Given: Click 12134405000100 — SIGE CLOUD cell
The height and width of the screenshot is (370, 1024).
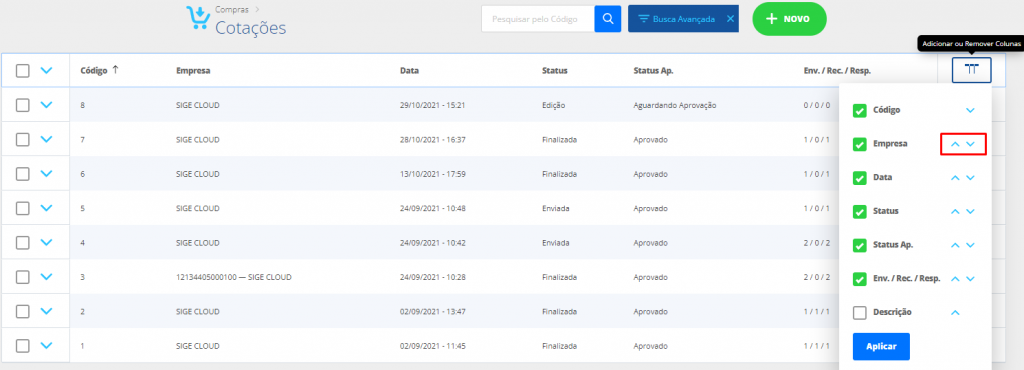Looking at the screenshot, I should point(233,277).
